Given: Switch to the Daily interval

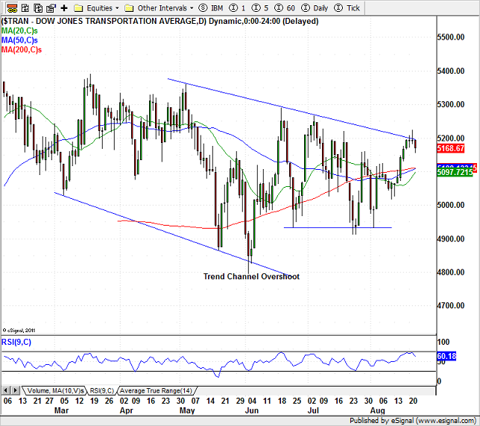Looking at the screenshot, I should pos(314,8).
